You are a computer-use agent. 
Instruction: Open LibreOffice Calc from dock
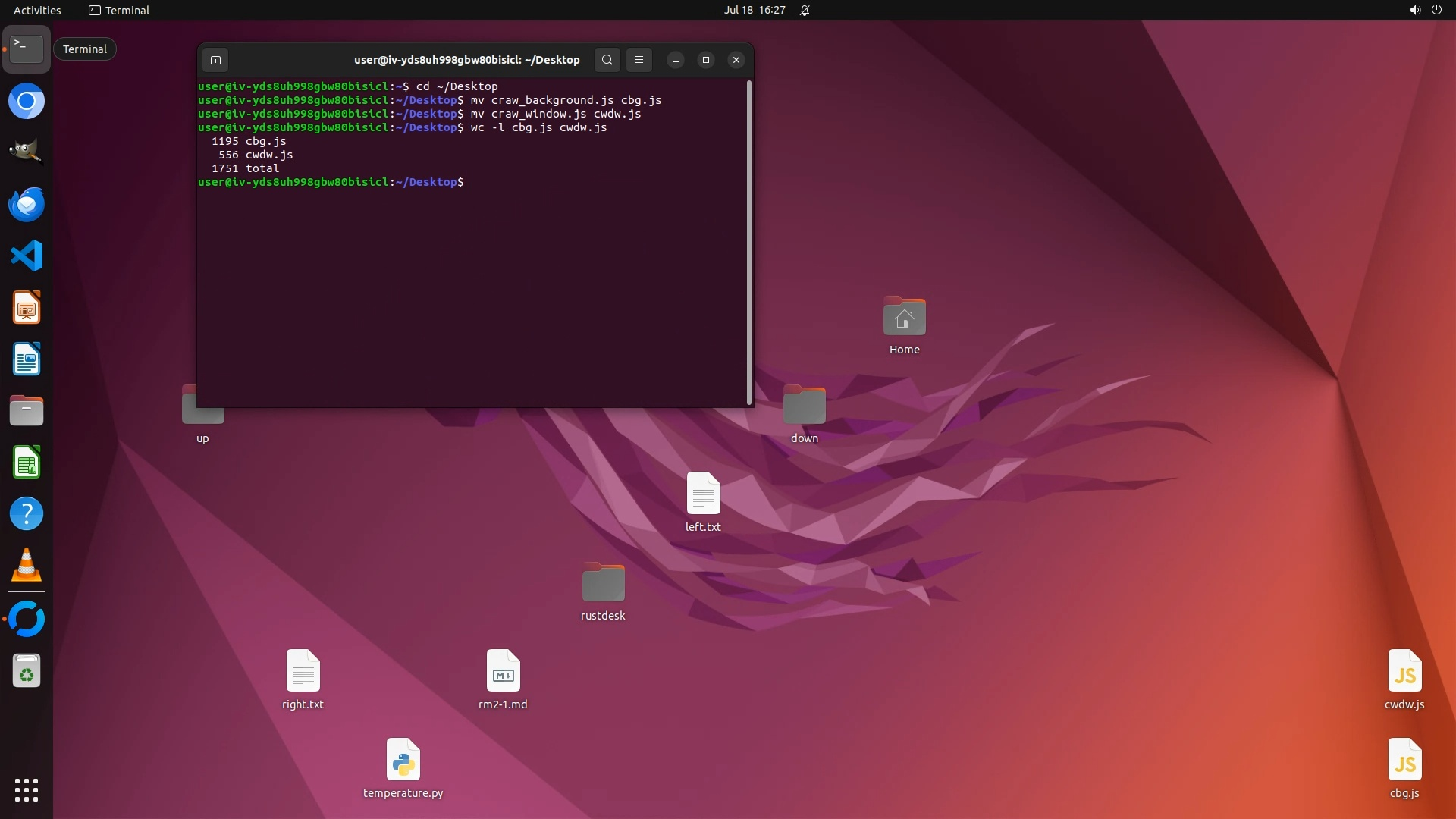click(x=27, y=463)
